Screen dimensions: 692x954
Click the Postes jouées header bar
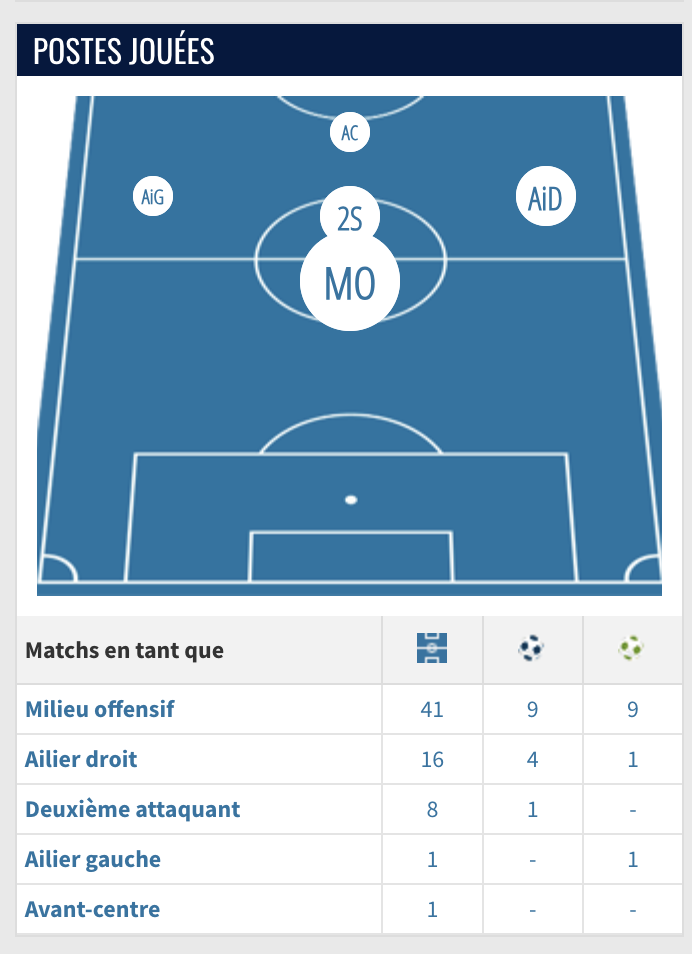tap(345, 51)
